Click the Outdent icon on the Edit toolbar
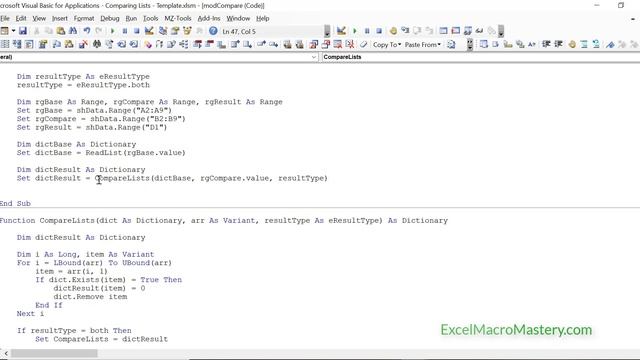 pos(558,44)
